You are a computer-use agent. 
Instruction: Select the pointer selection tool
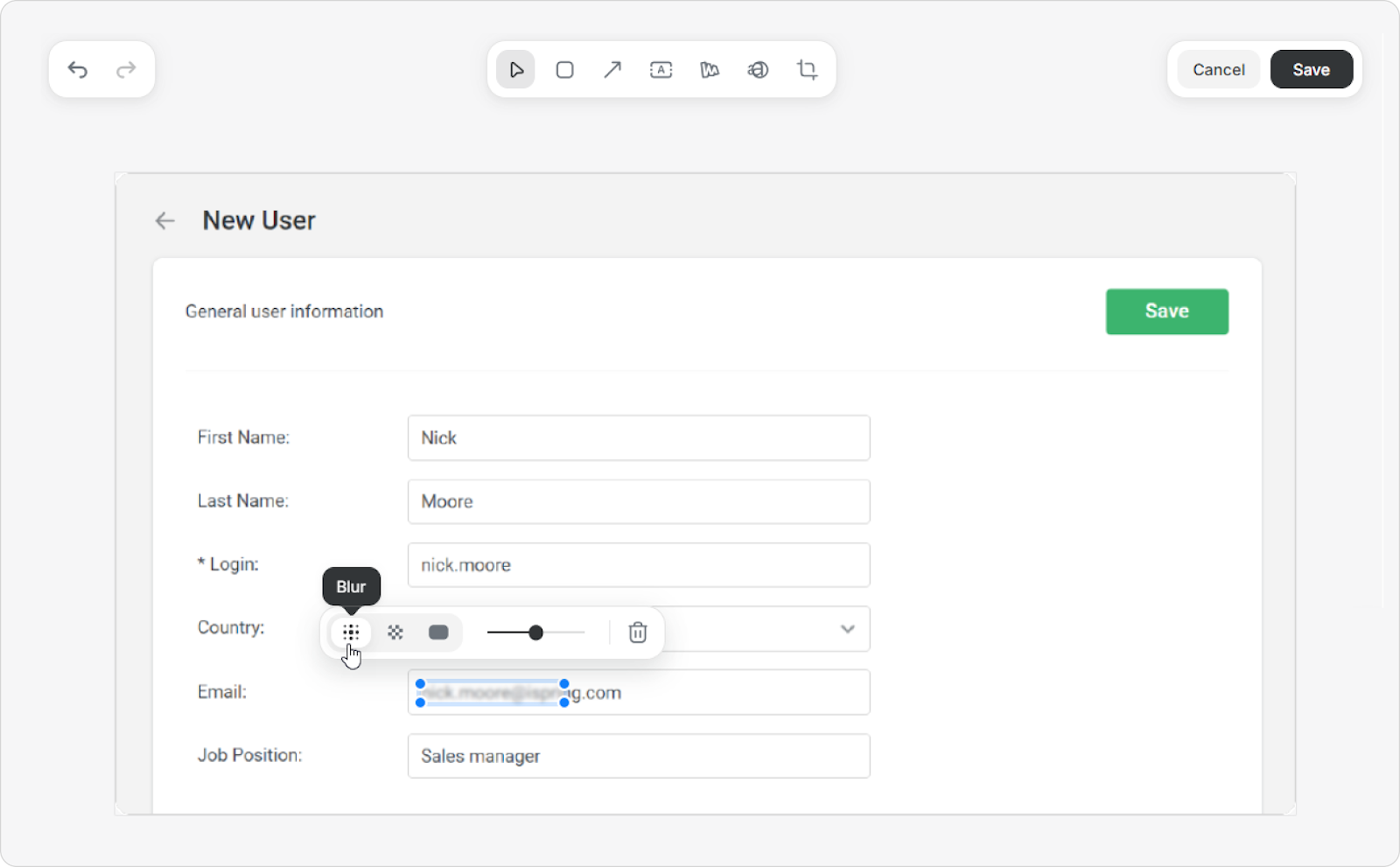click(516, 70)
